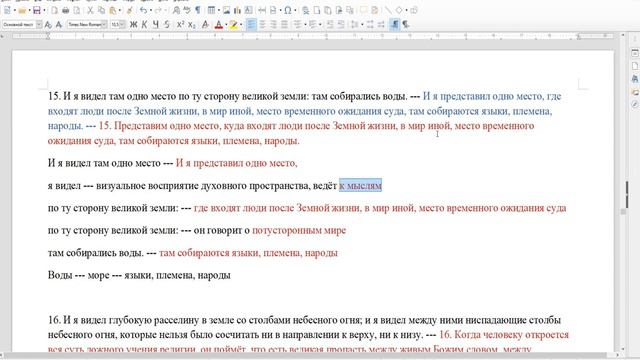Insert a table
This screenshot has width=640, height=360.
(x=211, y=10)
